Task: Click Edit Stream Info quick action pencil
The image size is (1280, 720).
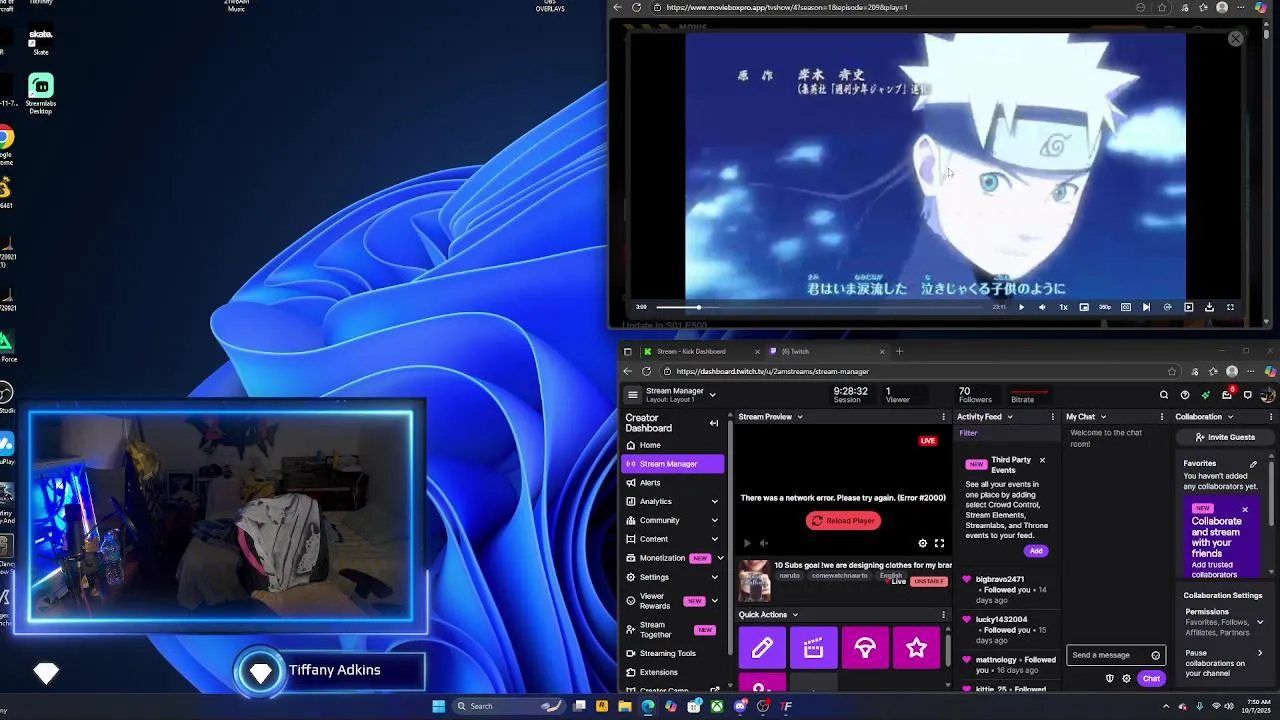Action: [x=762, y=648]
